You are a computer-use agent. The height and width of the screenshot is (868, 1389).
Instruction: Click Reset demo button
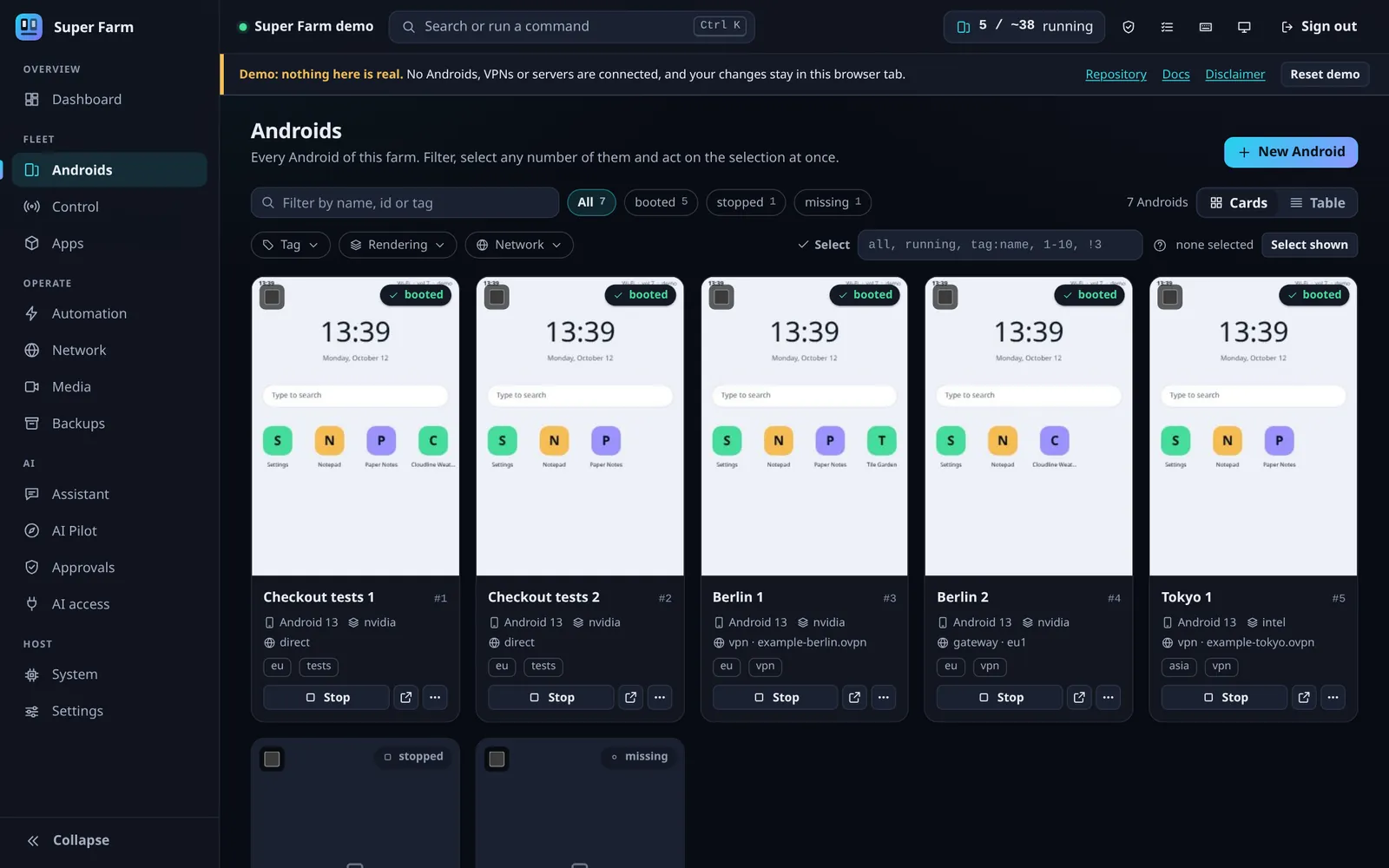pyautogui.click(x=1325, y=75)
